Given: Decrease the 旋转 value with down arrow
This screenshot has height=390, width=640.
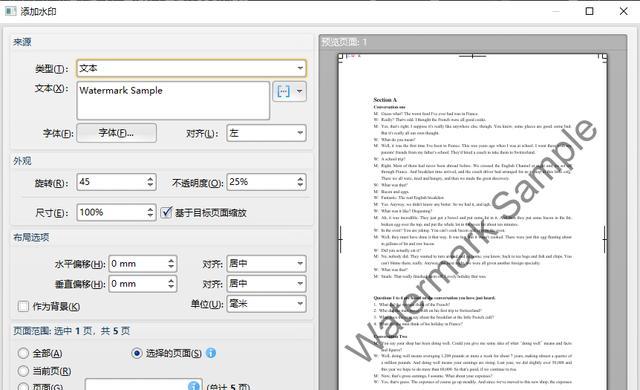Looking at the screenshot, I should click(x=151, y=186).
